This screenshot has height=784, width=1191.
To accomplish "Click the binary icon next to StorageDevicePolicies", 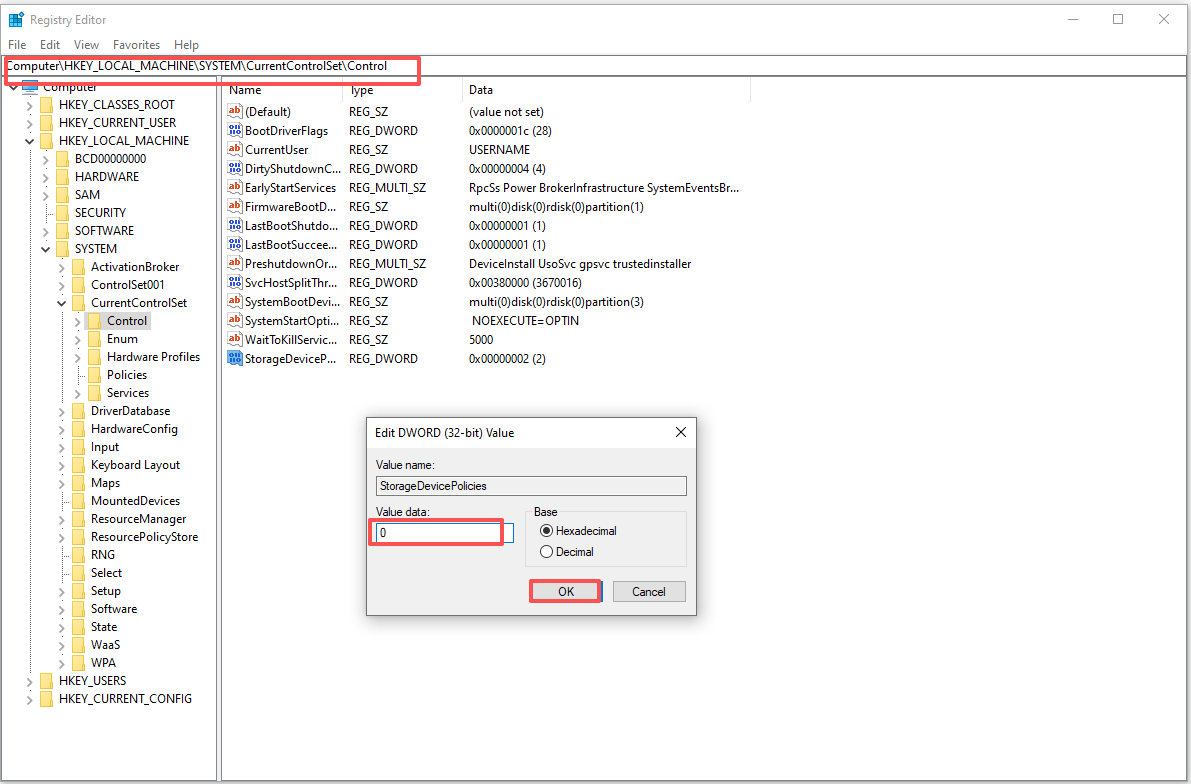I will (234, 358).
